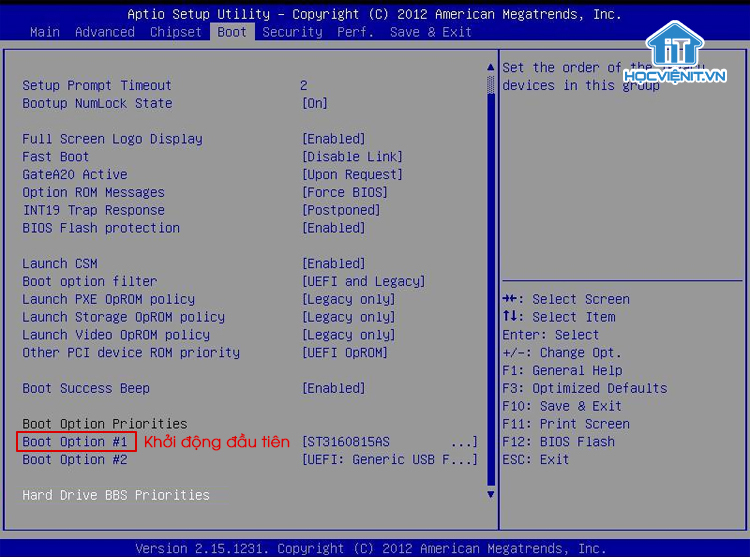Select GateA20 Active setting
The image size is (750, 557).
[75, 175]
